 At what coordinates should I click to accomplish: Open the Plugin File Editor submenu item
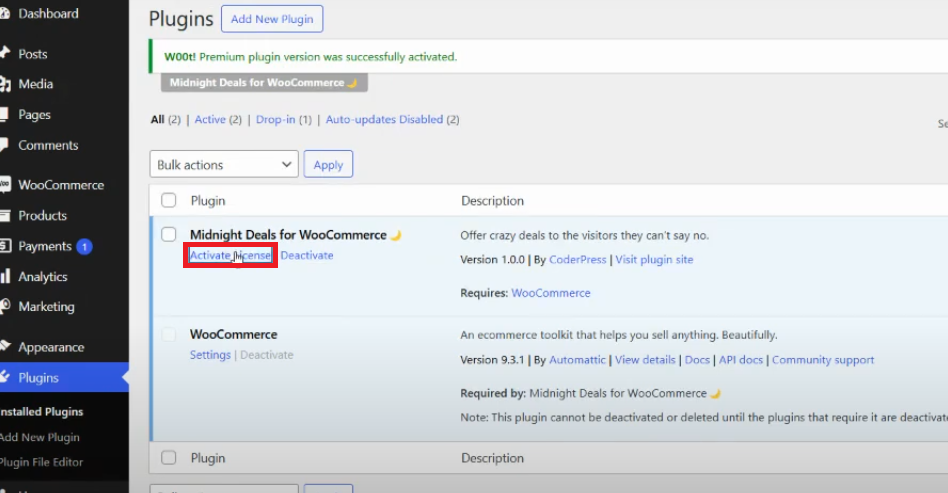(x=42, y=462)
